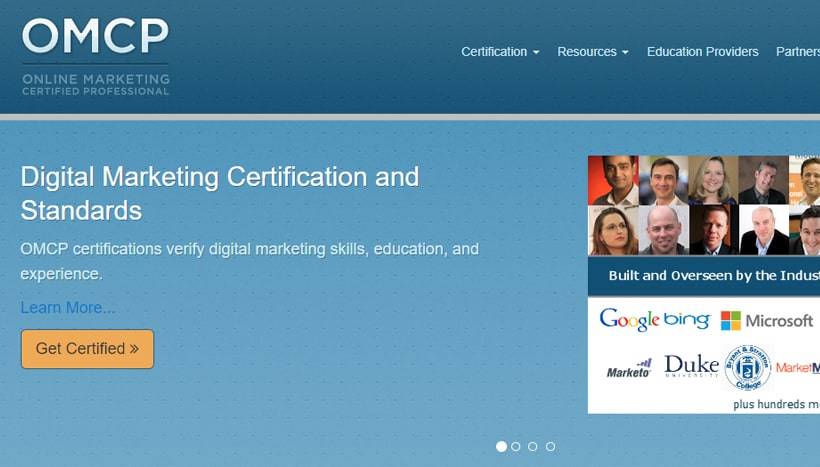Follow the Learn More link

click(68, 307)
